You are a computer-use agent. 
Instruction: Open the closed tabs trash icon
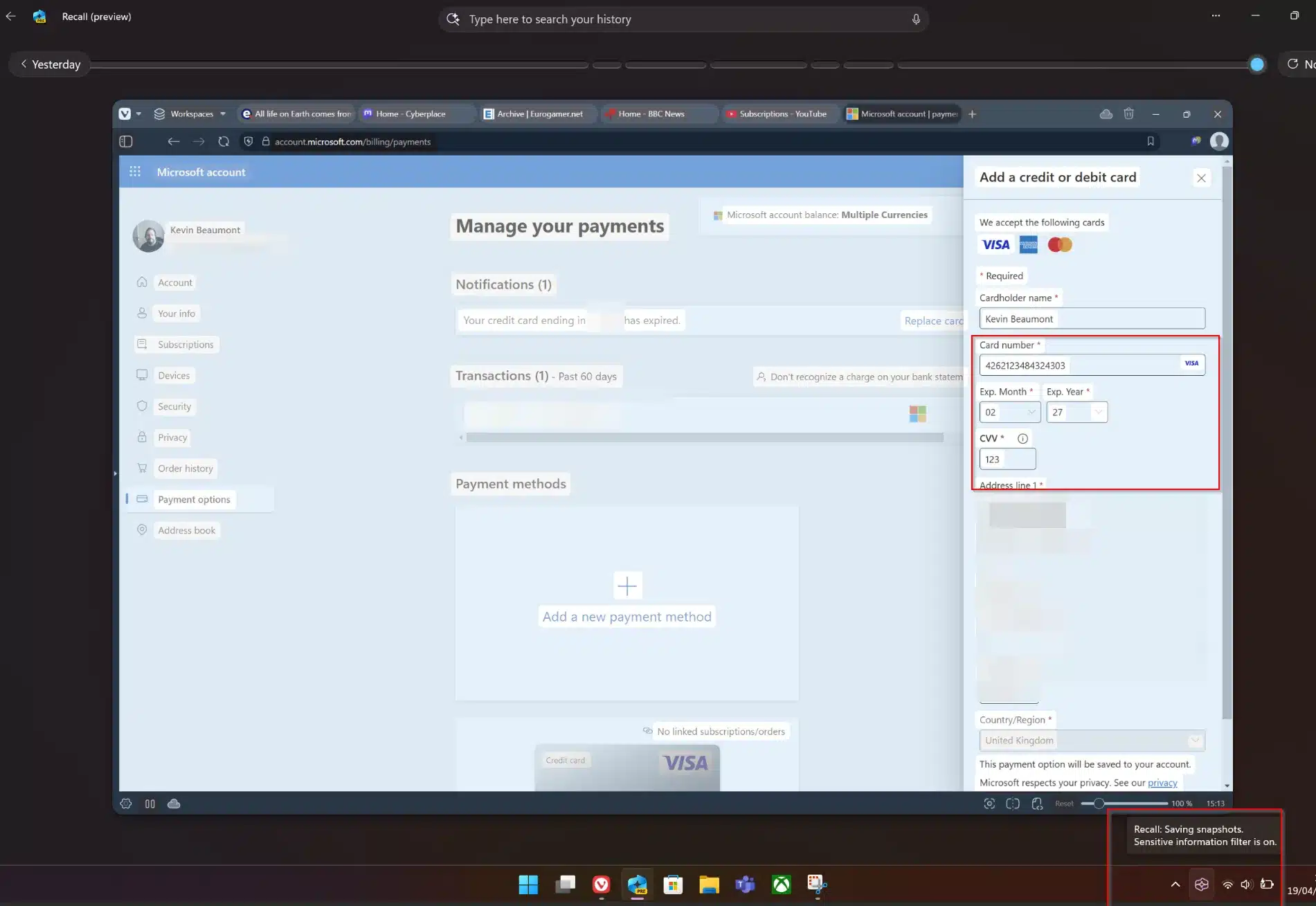[x=1128, y=114]
